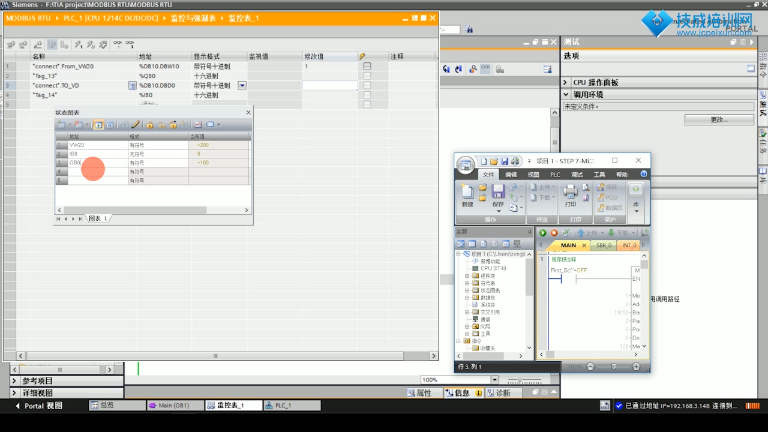The height and width of the screenshot is (432, 768).
Task: Switch to MAIN program tab in STEP 7
Action: 568,245
